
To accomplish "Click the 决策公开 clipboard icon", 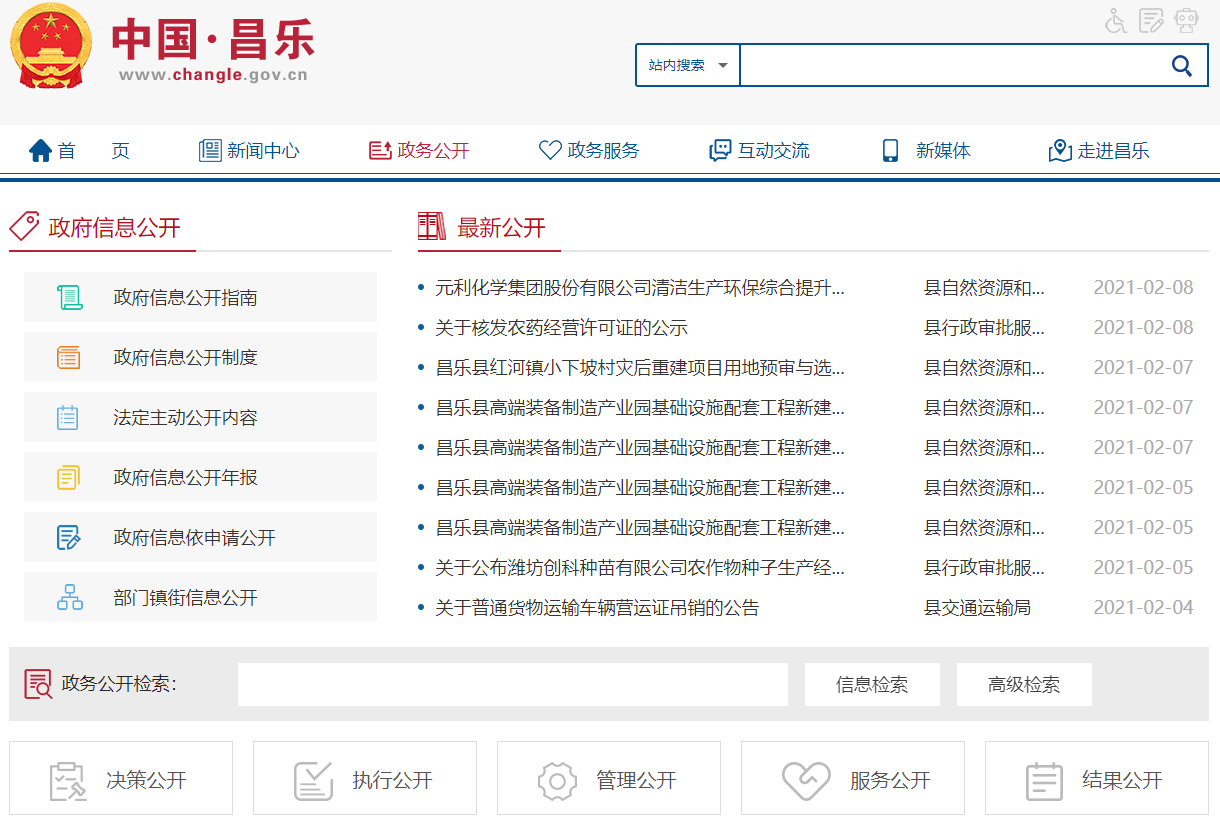I will (68, 780).
